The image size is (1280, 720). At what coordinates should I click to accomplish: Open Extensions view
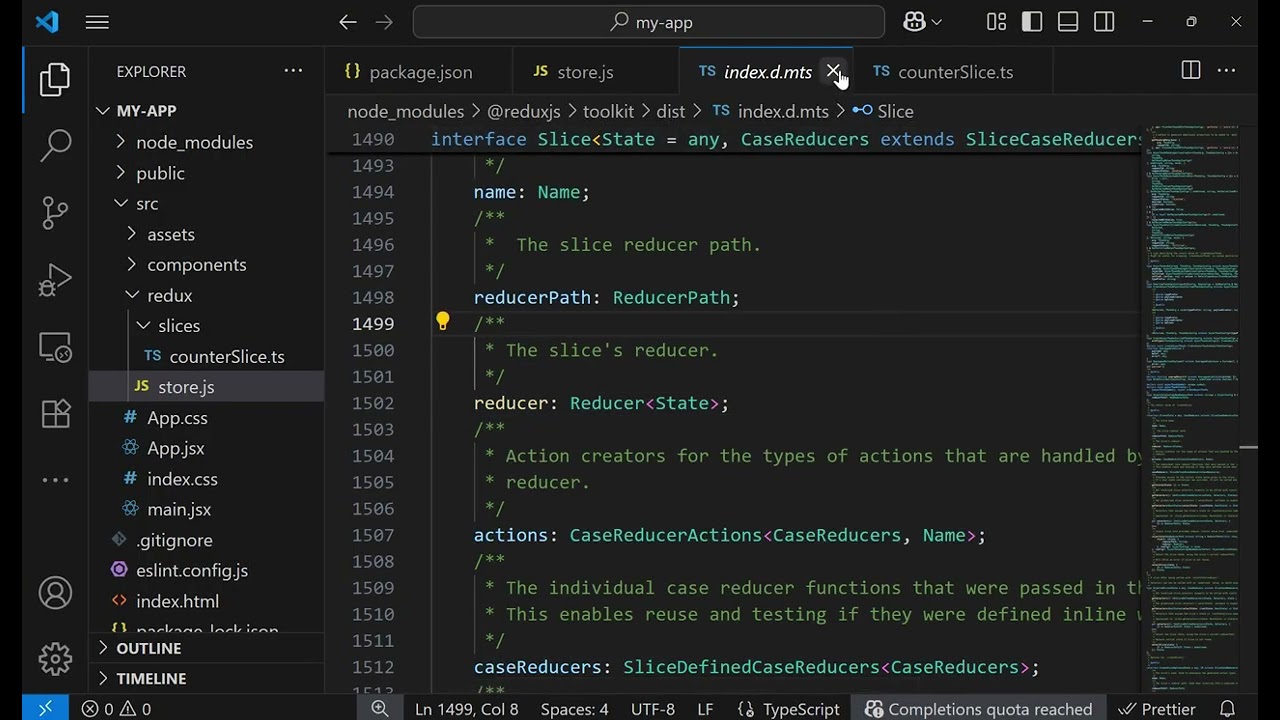click(x=55, y=413)
